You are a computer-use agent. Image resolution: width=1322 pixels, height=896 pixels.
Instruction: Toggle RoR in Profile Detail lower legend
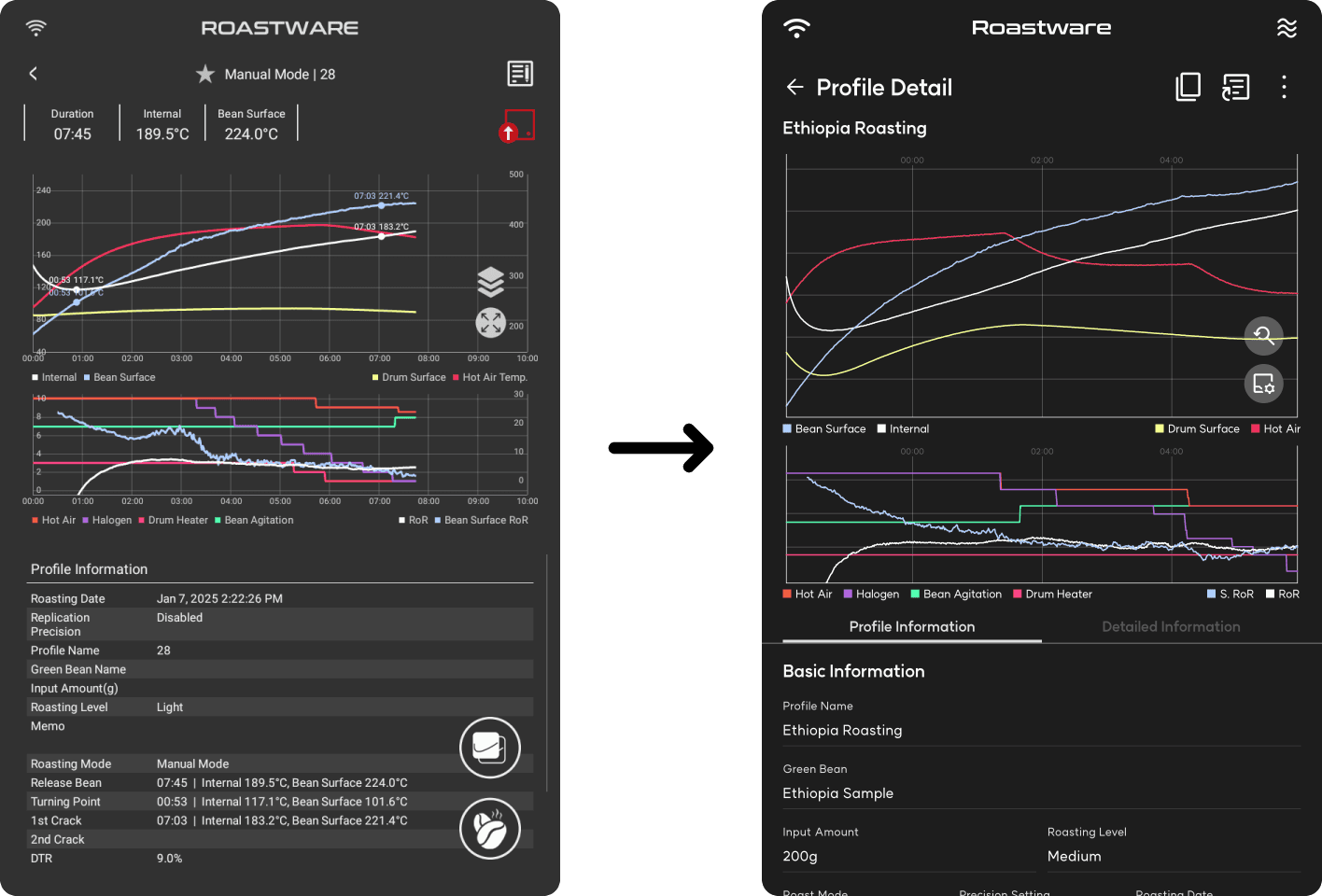point(1283,594)
